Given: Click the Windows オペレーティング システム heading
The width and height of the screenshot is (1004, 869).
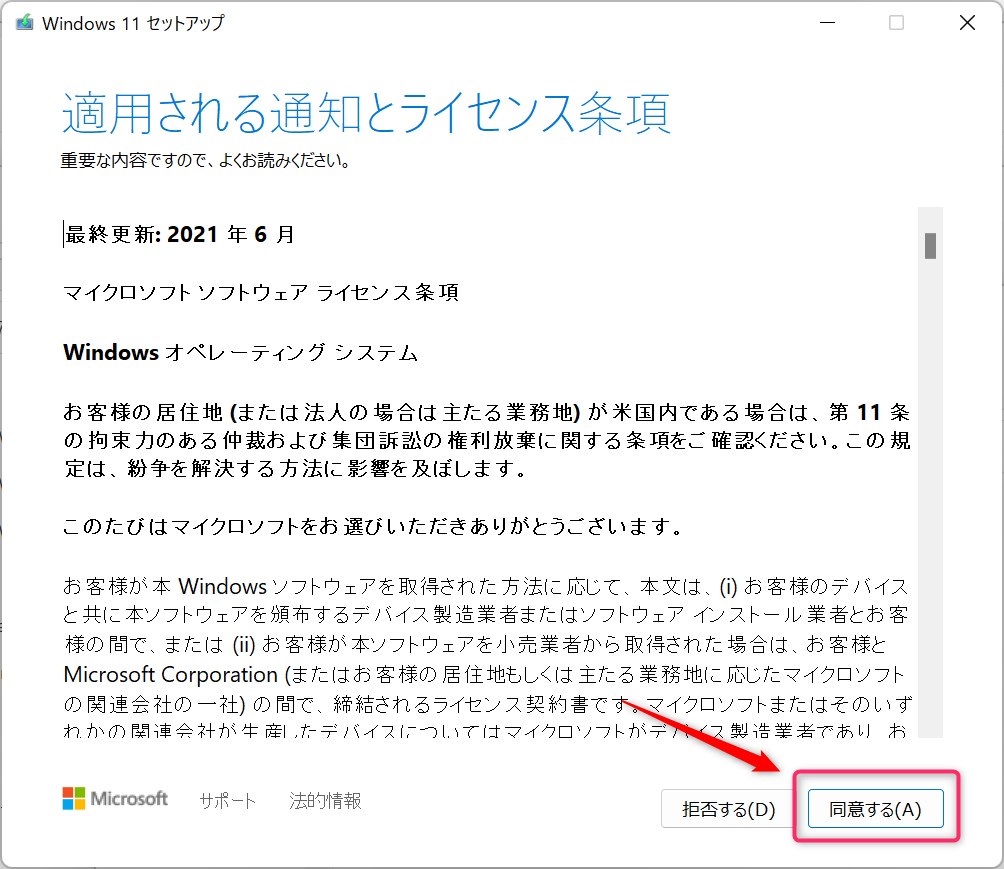Looking at the screenshot, I should 241,352.
